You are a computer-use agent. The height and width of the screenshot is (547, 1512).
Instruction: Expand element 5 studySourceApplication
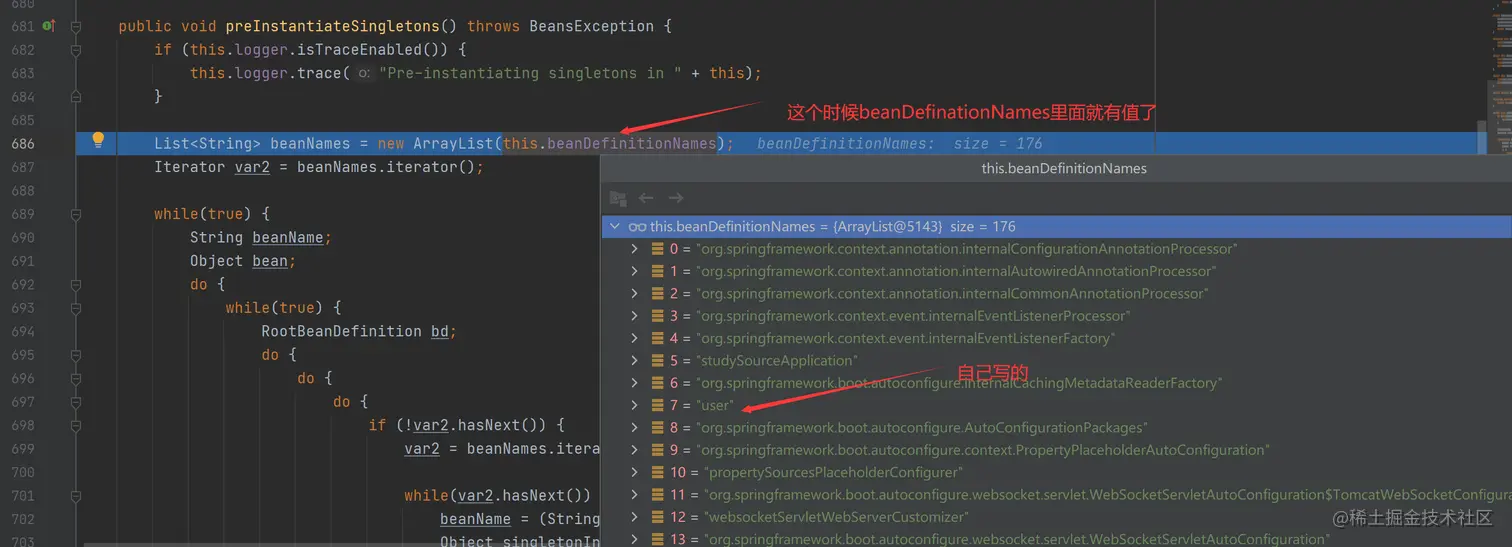[x=634, y=360]
